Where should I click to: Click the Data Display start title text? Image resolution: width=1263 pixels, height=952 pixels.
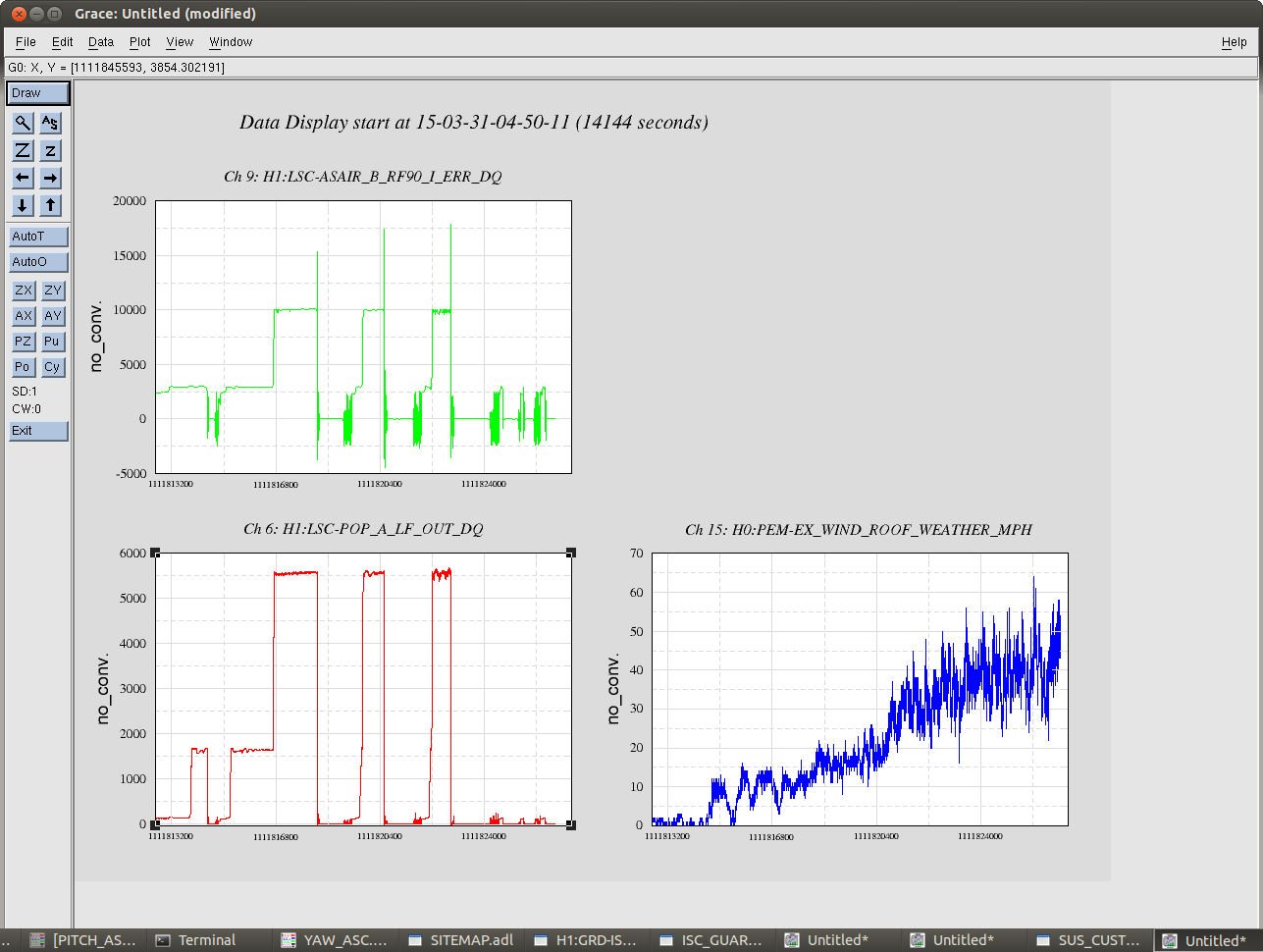pyautogui.click(x=474, y=123)
